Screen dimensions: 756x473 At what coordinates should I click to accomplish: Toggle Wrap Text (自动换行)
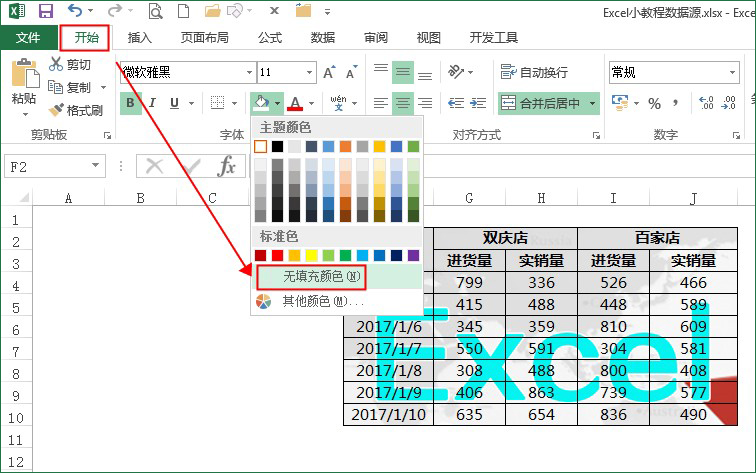(x=534, y=72)
